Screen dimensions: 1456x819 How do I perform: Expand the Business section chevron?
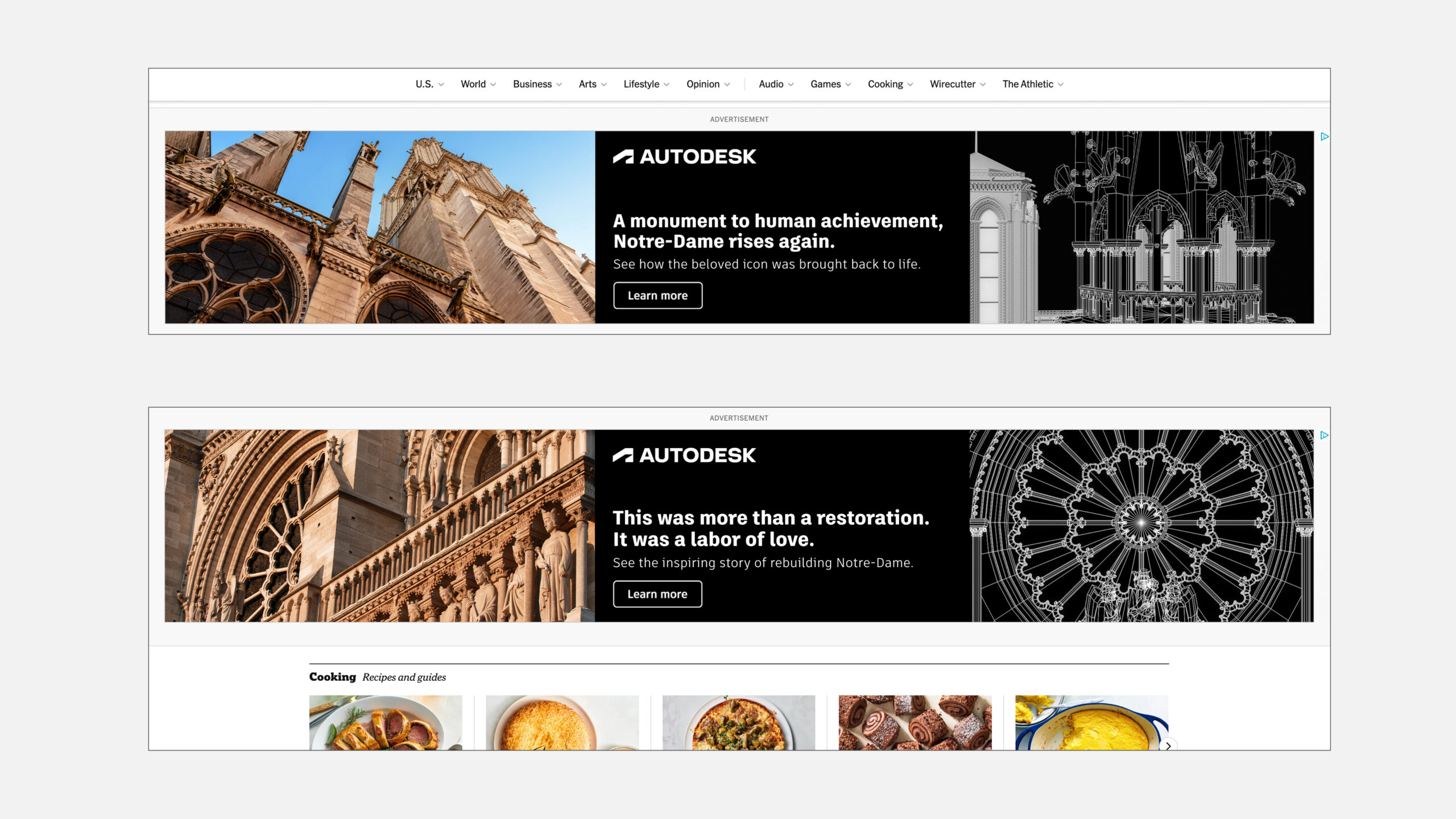click(559, 85)
